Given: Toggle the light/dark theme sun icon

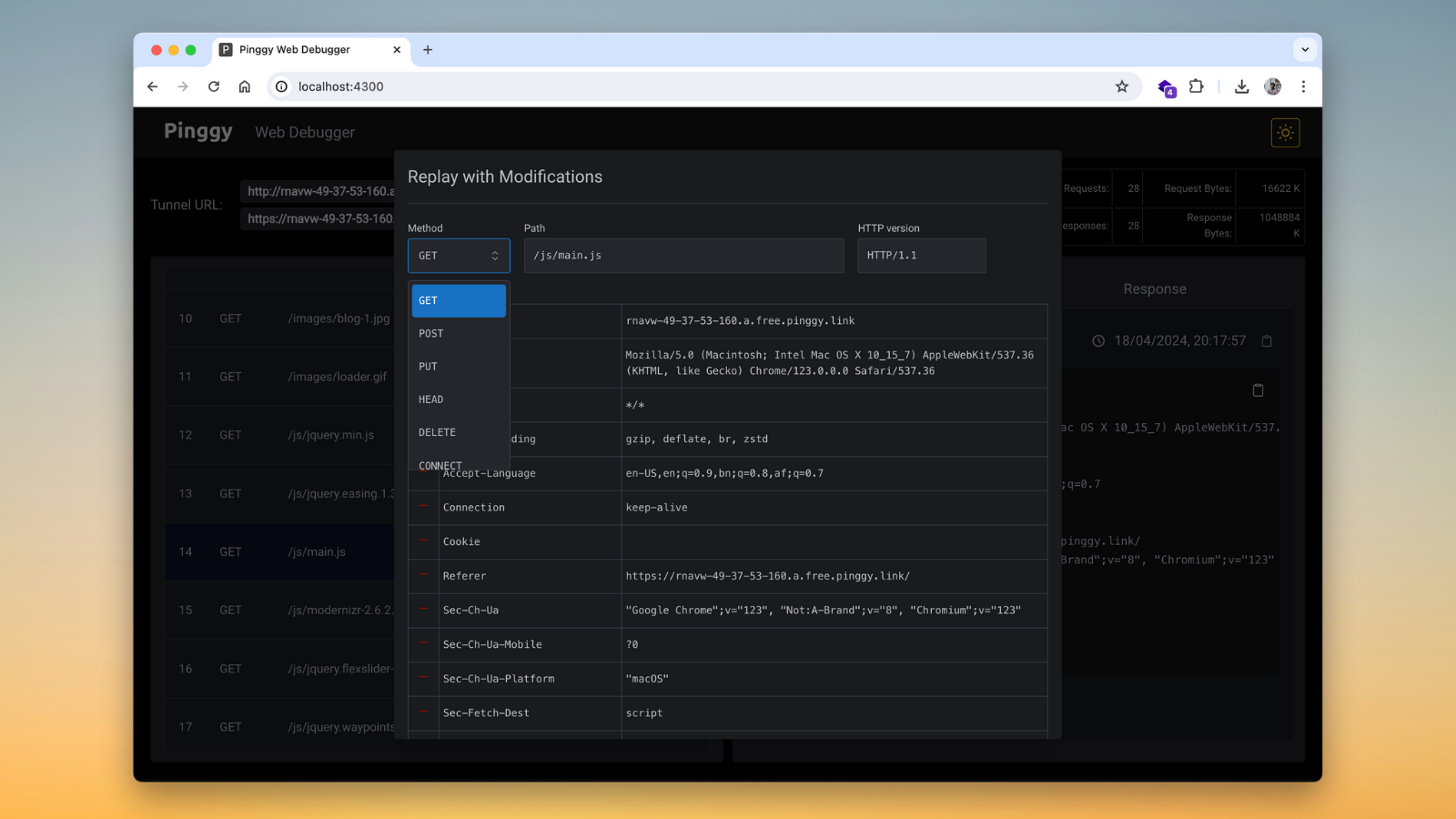Looking at the screenshot, I should coord(1285,133).
